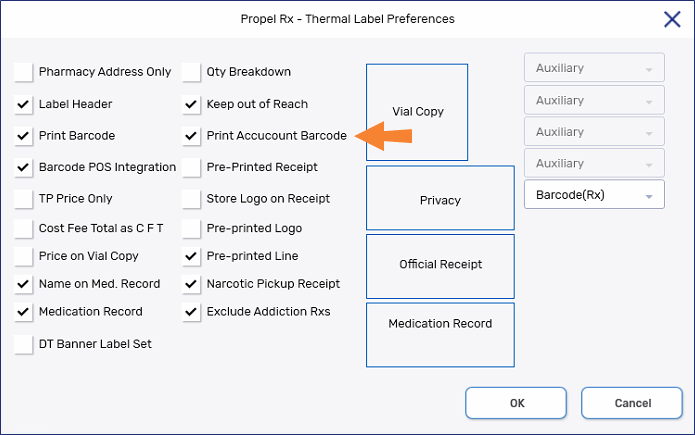Check the TP Price Only box
695x435 pixels.
tap(23, 199)
